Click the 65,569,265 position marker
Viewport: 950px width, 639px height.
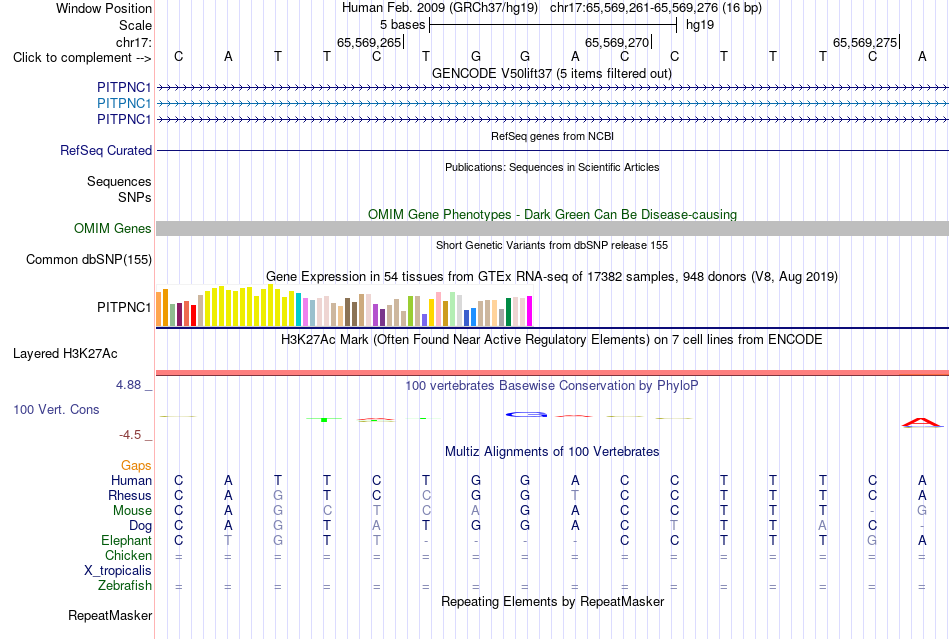[x=370, y=42]
